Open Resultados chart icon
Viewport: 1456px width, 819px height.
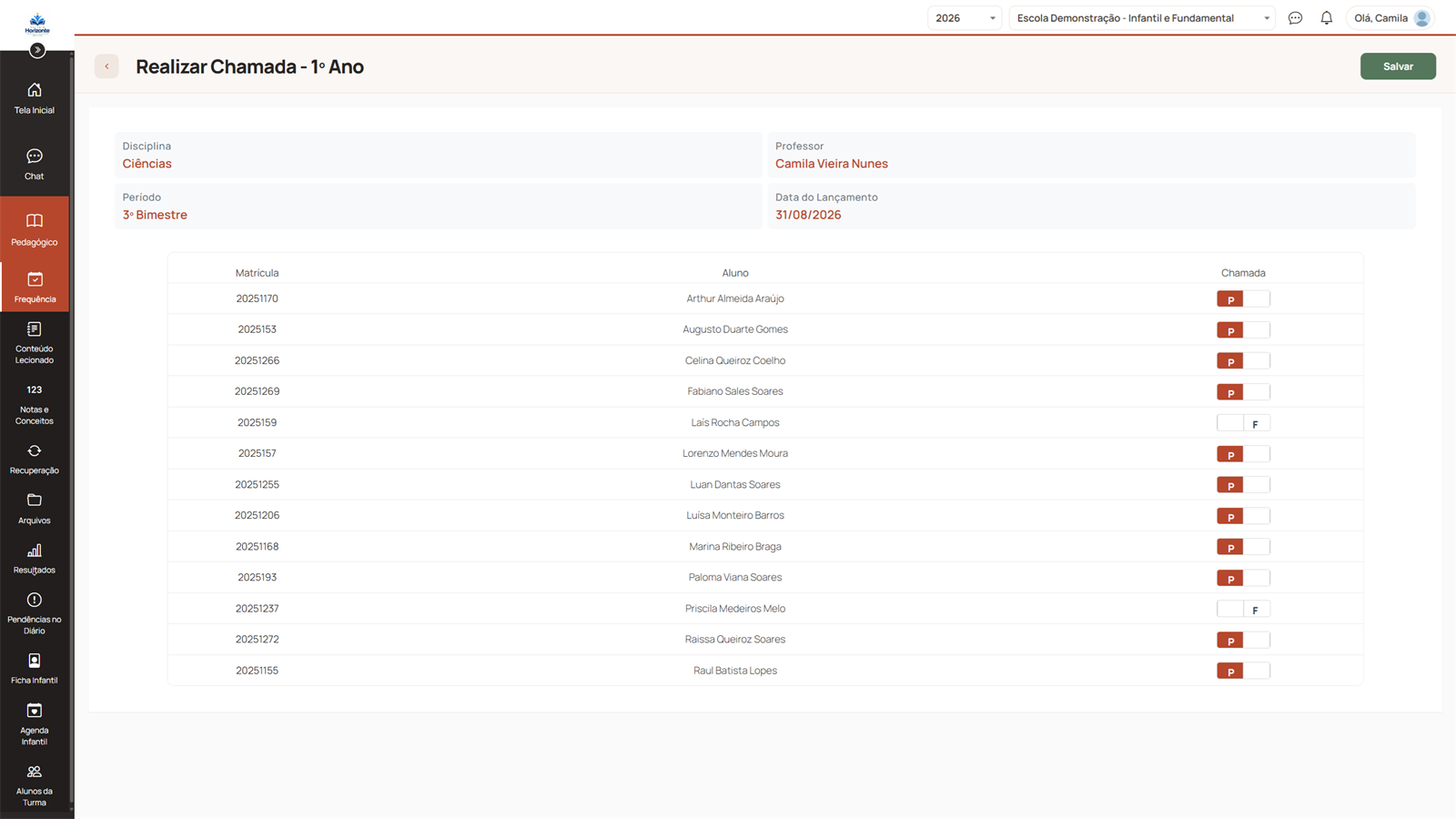[35, 551]
